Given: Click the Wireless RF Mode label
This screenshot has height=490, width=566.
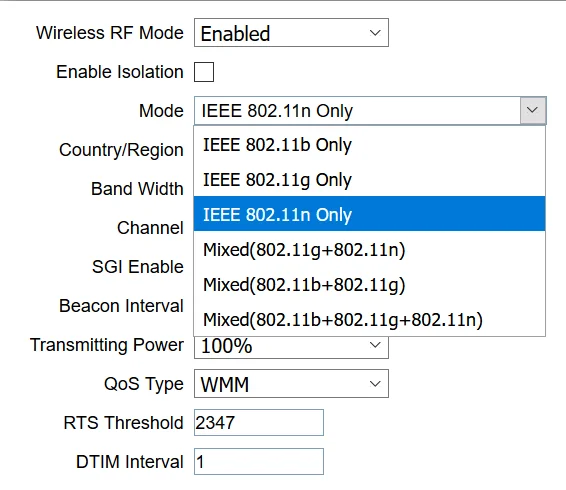Looking at the screenshot, I should point(110,33).
